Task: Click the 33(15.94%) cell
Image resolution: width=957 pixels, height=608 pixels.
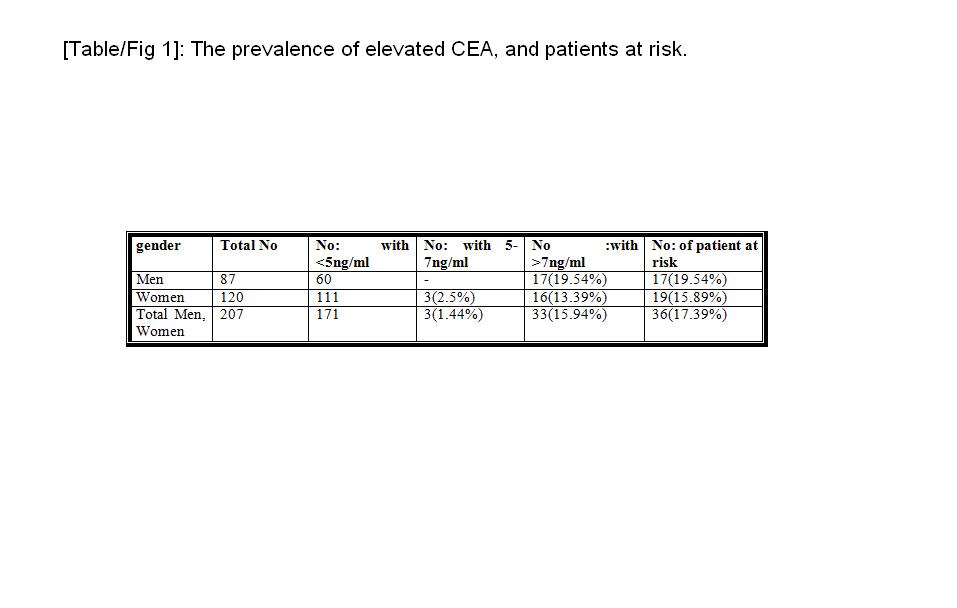Action: tap(569, 314)
